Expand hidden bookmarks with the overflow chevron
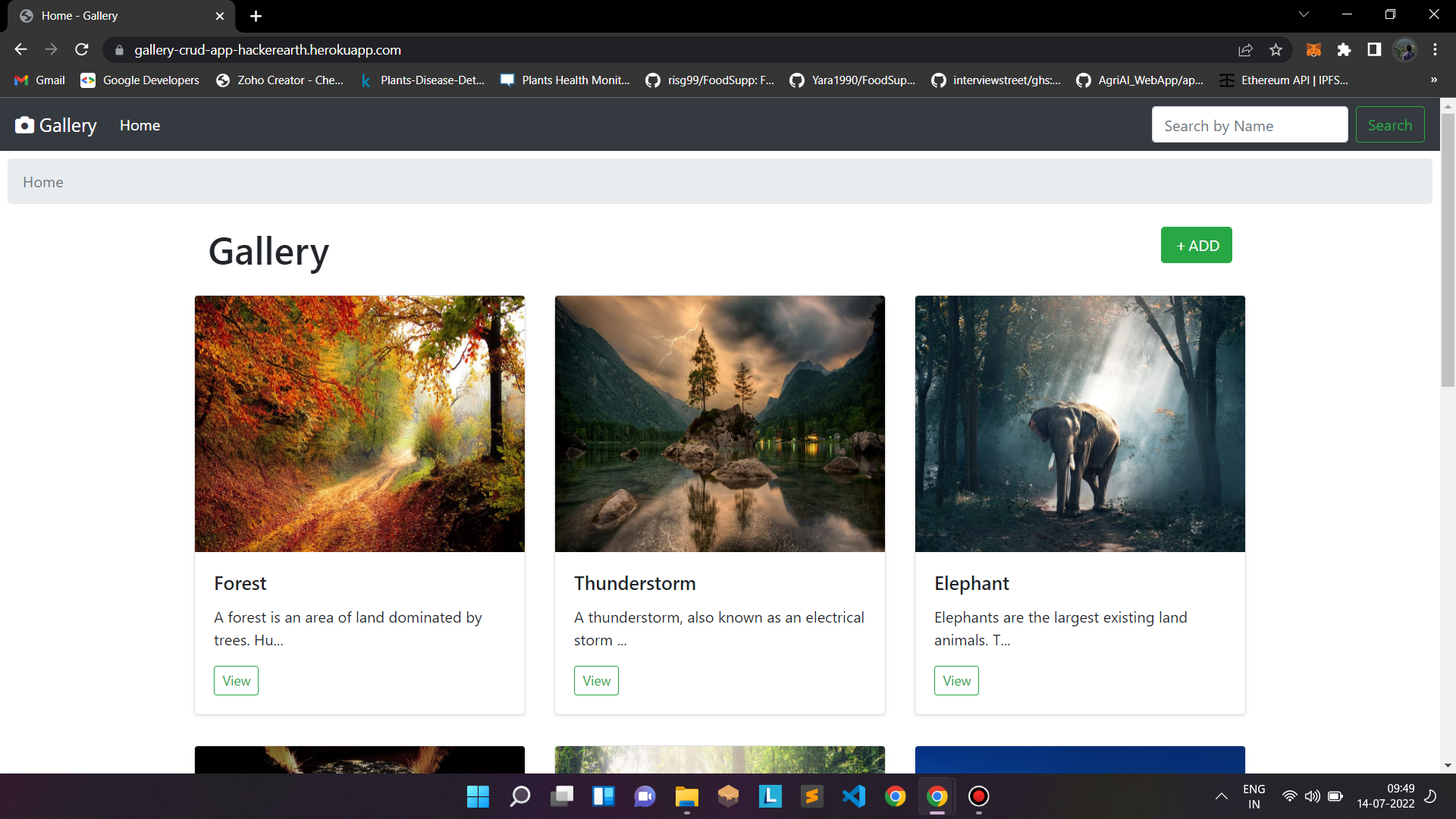Image resolution: width=1456 pixels, height=819 pixels. (x=1434, y=80)
